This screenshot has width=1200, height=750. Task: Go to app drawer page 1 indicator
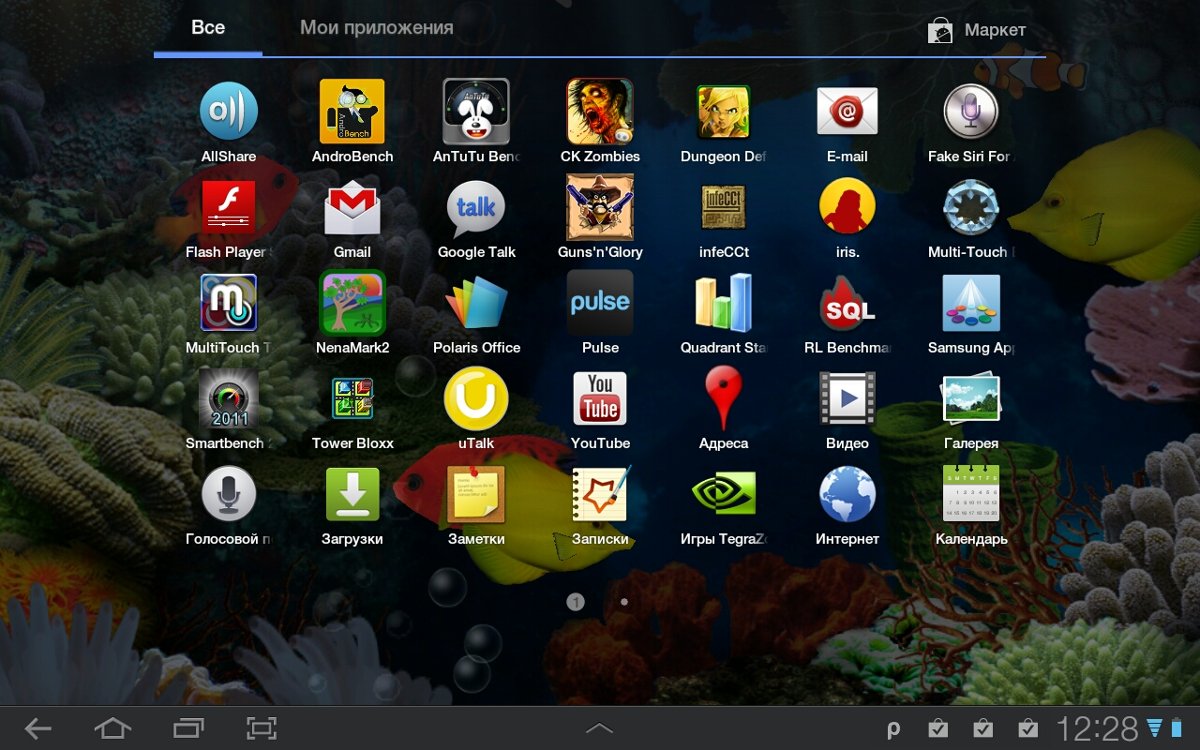pyautogui.click(x=575, y=602)
